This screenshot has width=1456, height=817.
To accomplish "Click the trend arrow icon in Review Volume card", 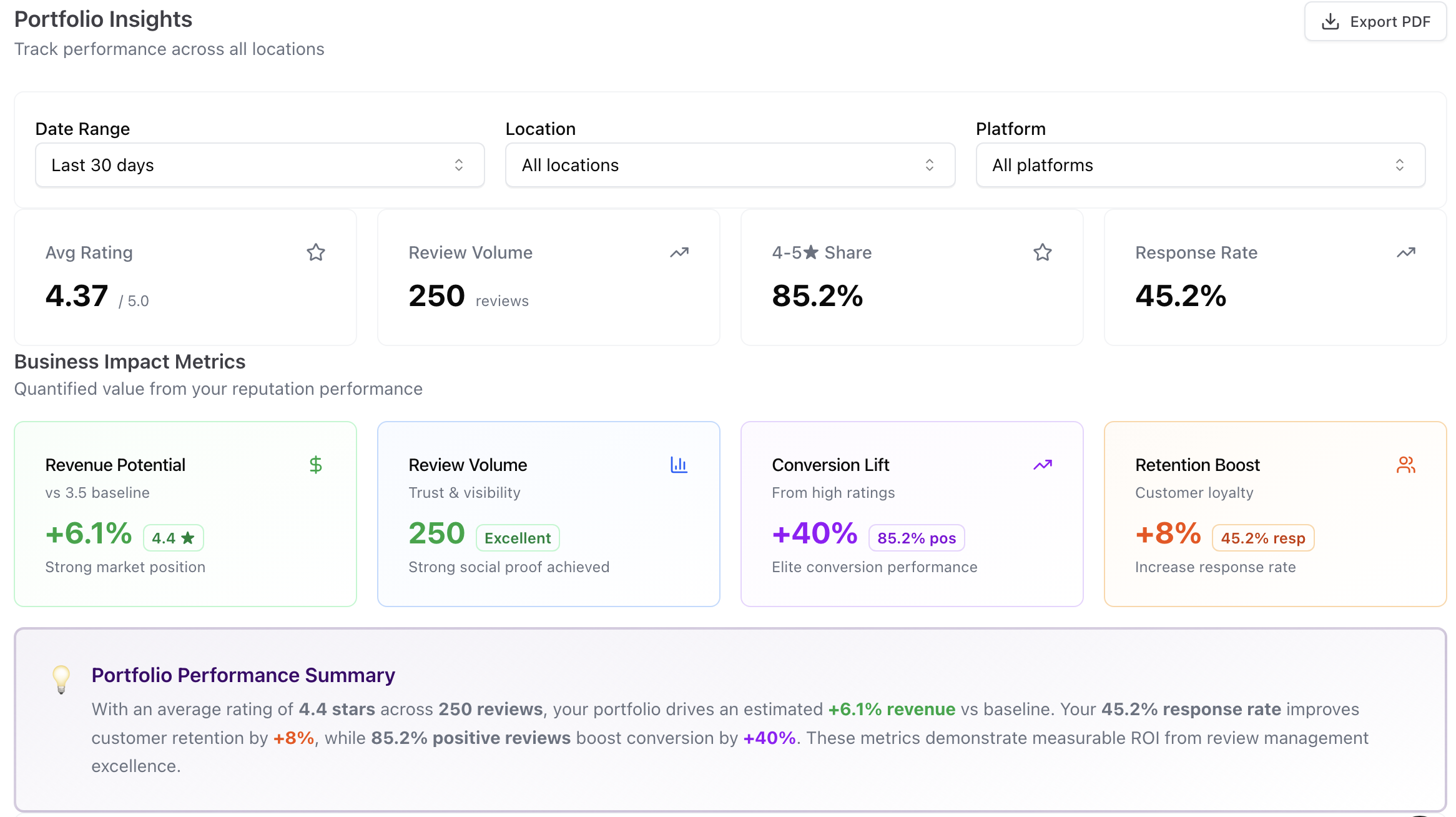I will click(679, 252).
